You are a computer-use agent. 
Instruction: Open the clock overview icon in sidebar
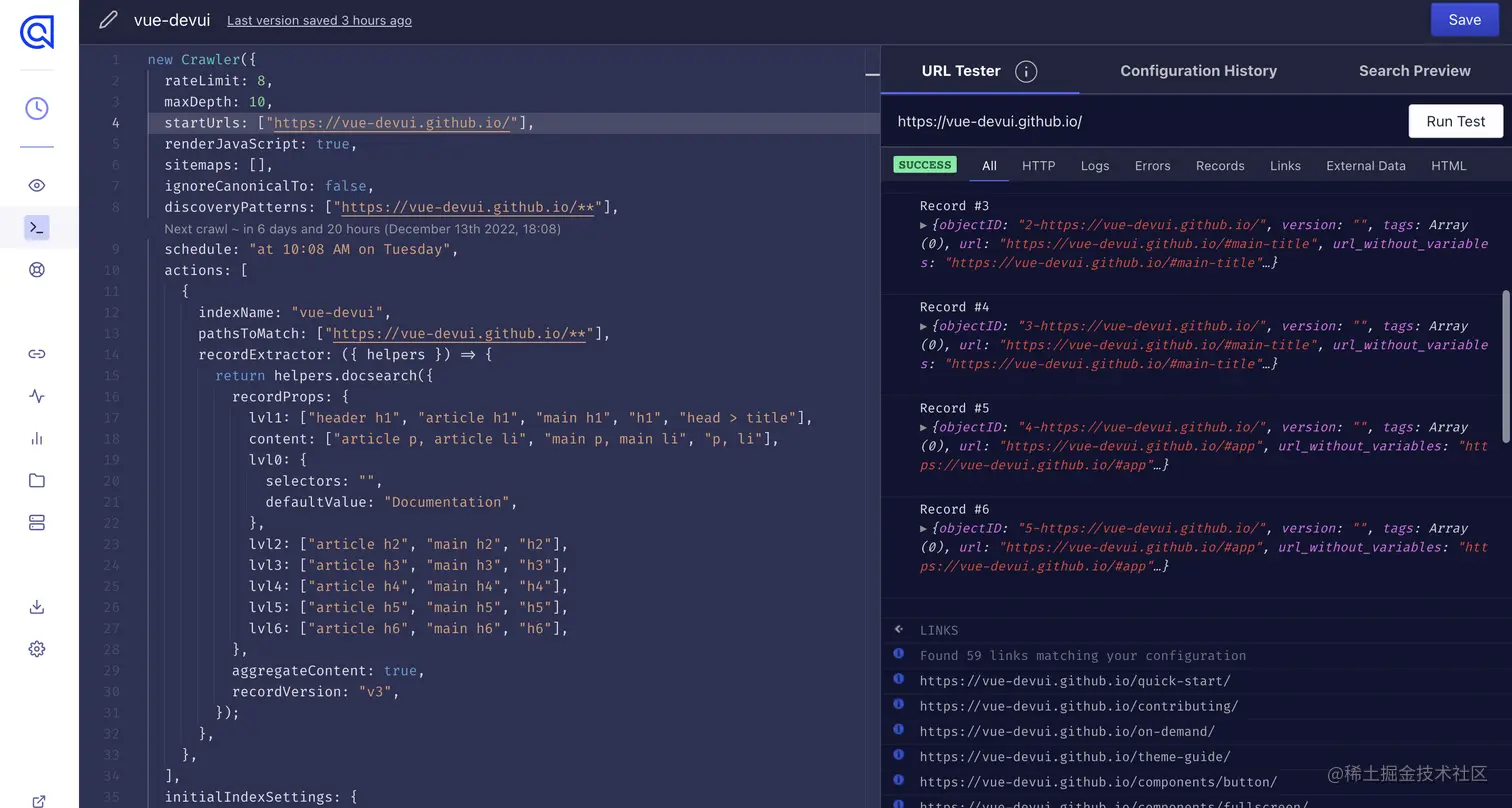pyautogui.click(x=37, y=108)
